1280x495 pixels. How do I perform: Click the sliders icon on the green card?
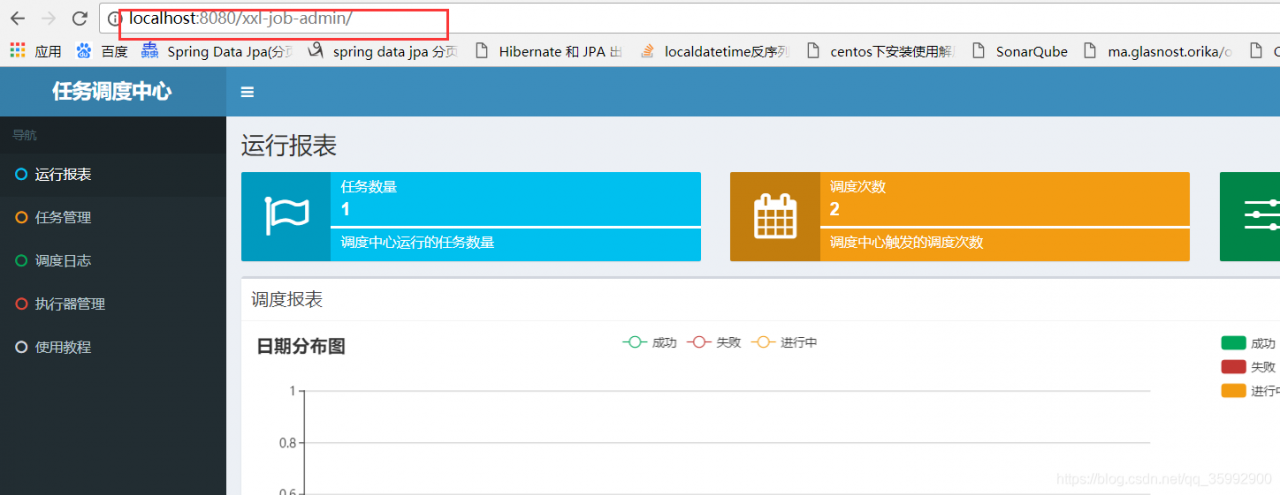point(1261,216)
